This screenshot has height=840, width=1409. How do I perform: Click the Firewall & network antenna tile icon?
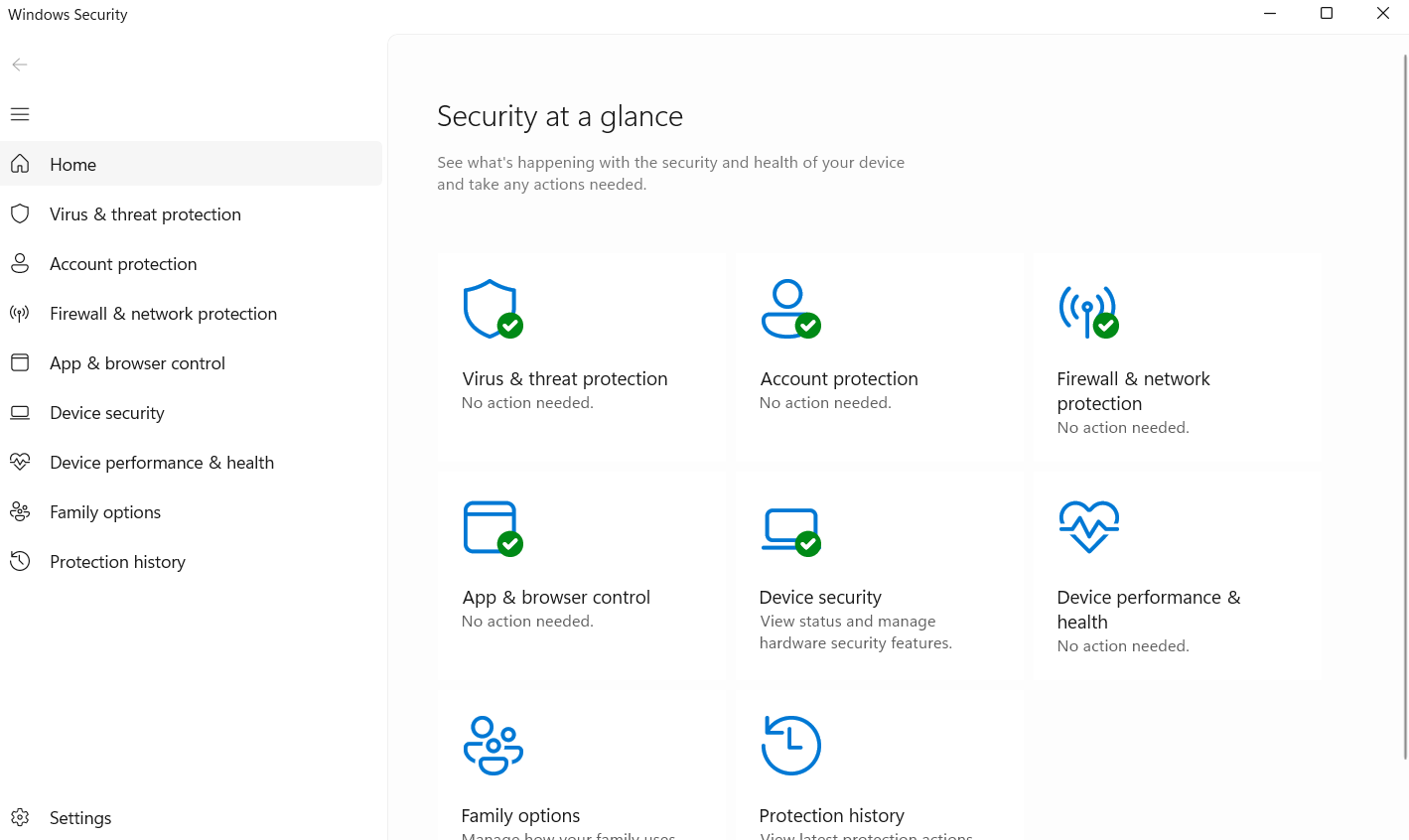pyautogui.click(x=1088, y=311)
